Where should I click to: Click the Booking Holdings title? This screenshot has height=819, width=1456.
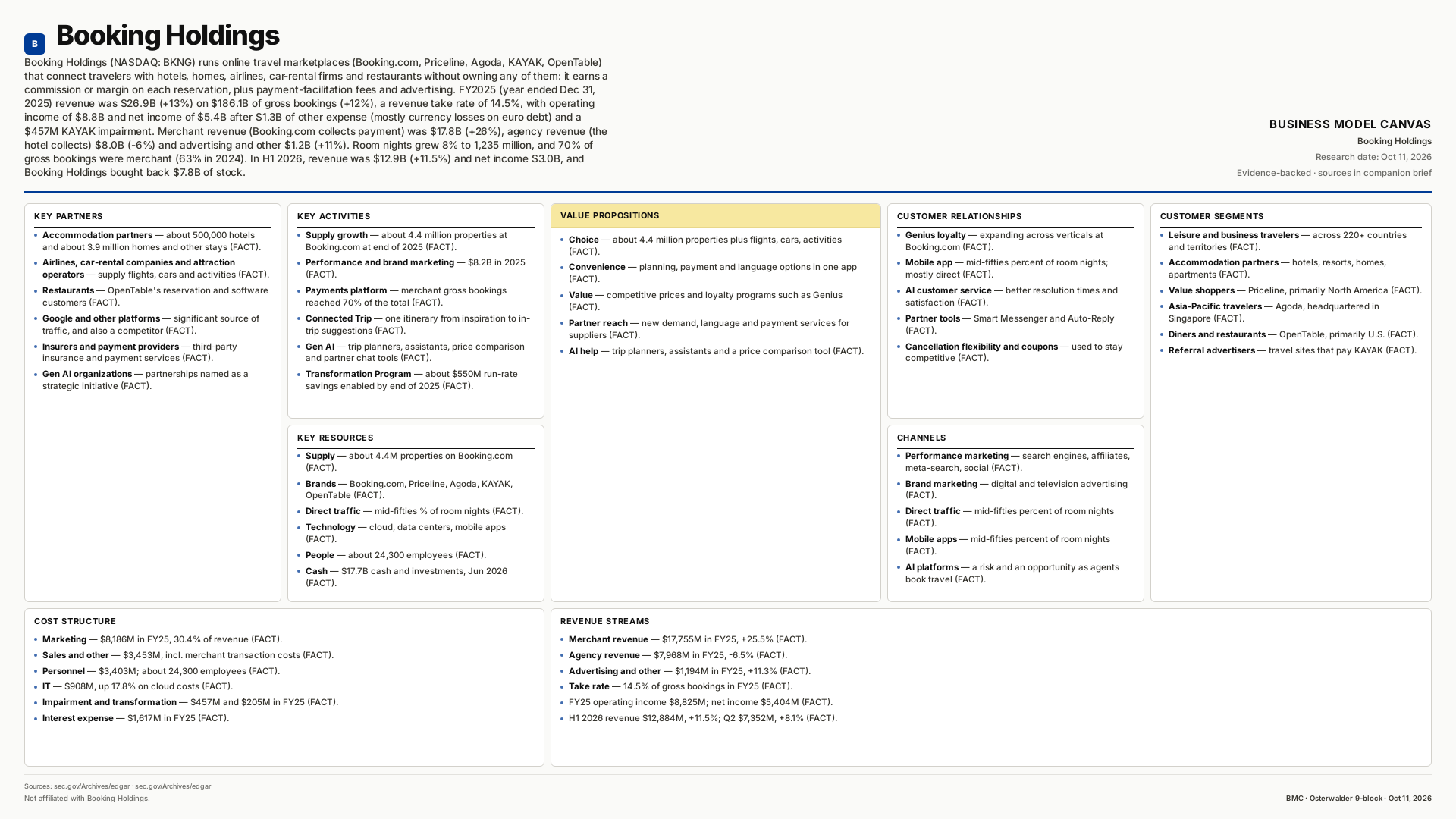pos(168,36)
